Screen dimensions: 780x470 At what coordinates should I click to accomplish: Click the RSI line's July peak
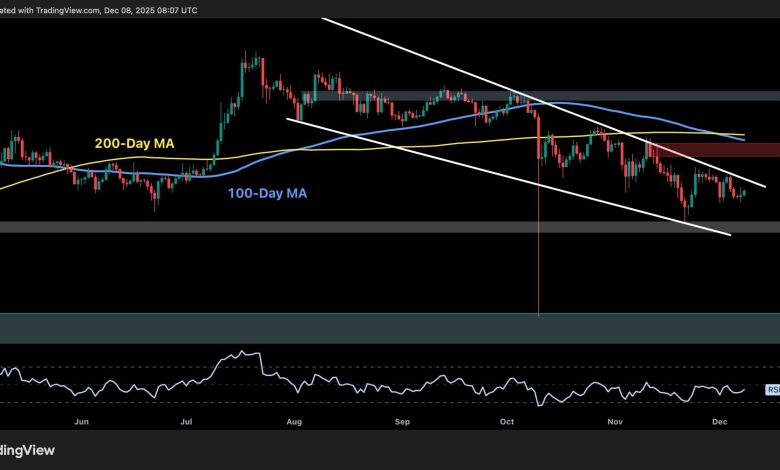pos(244,353)
